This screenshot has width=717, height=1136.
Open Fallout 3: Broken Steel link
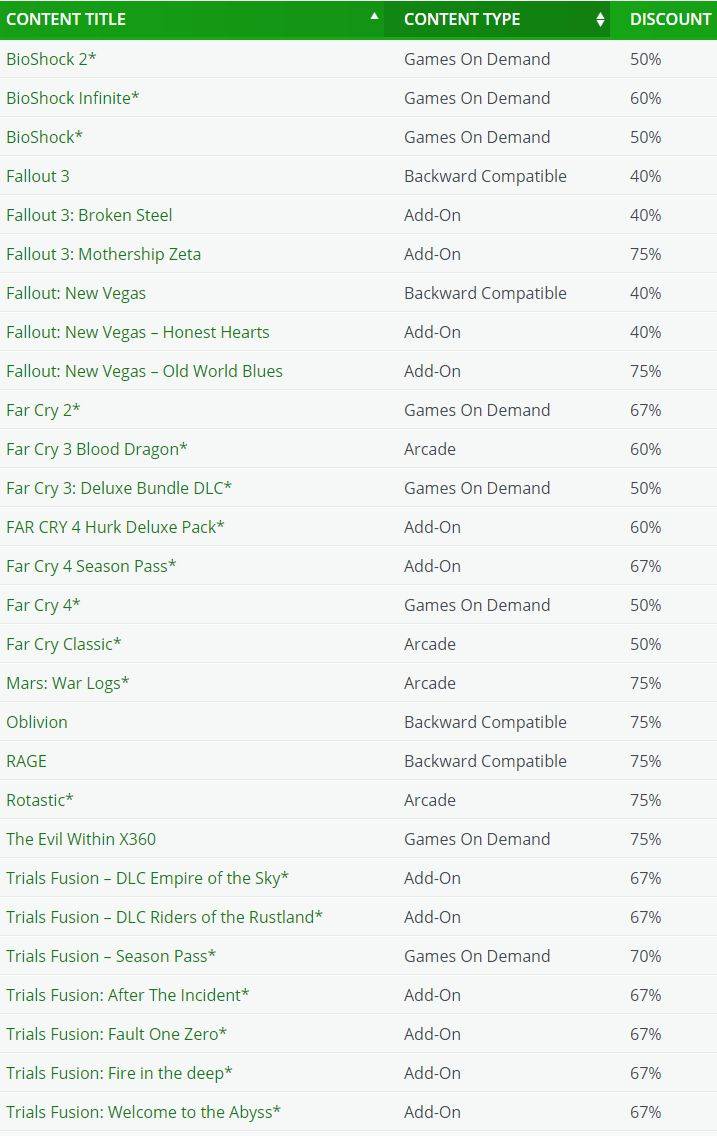coord(89,215)
